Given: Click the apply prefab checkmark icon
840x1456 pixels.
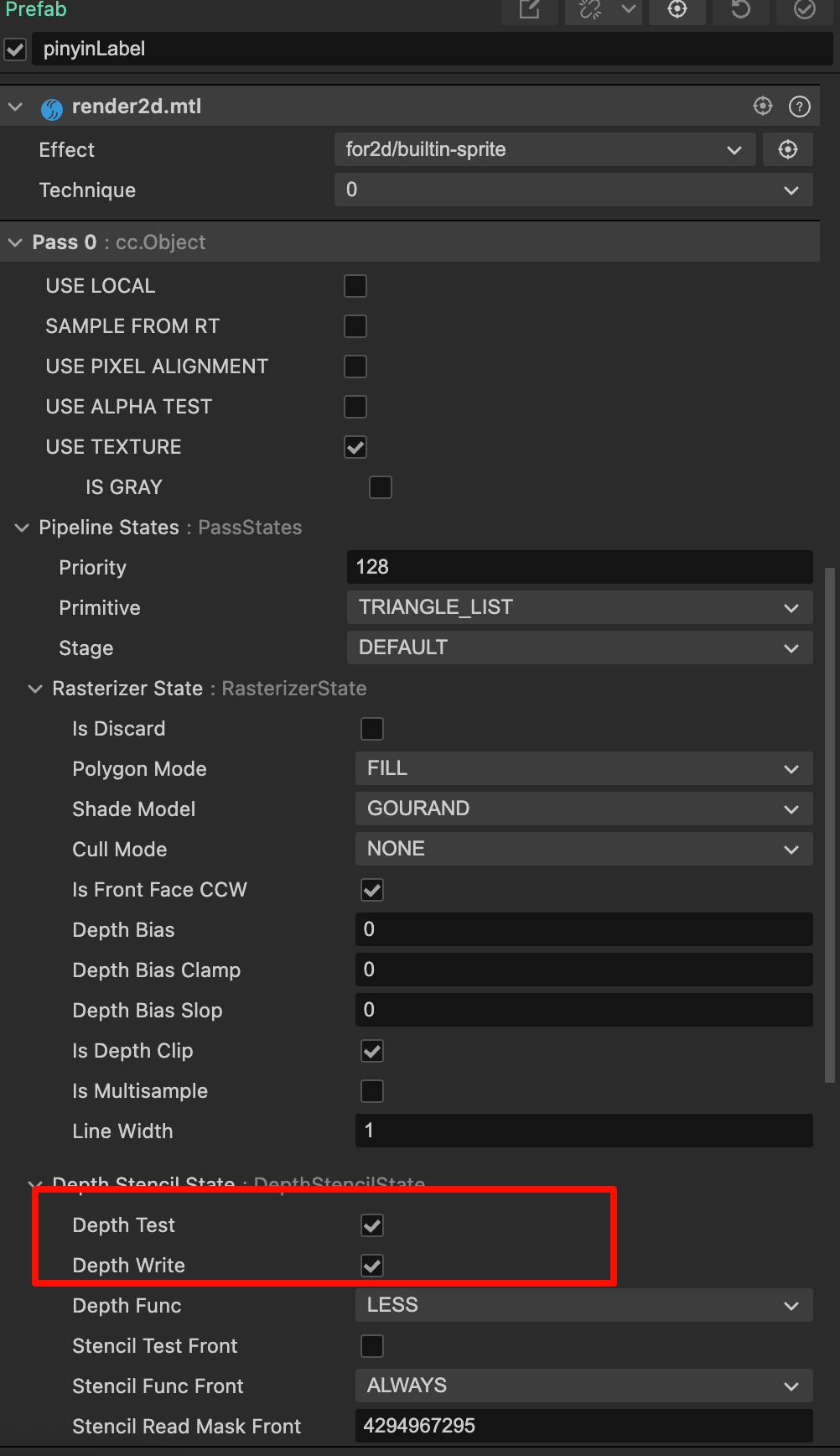Looking at the screenshot, I should (805, 10).
